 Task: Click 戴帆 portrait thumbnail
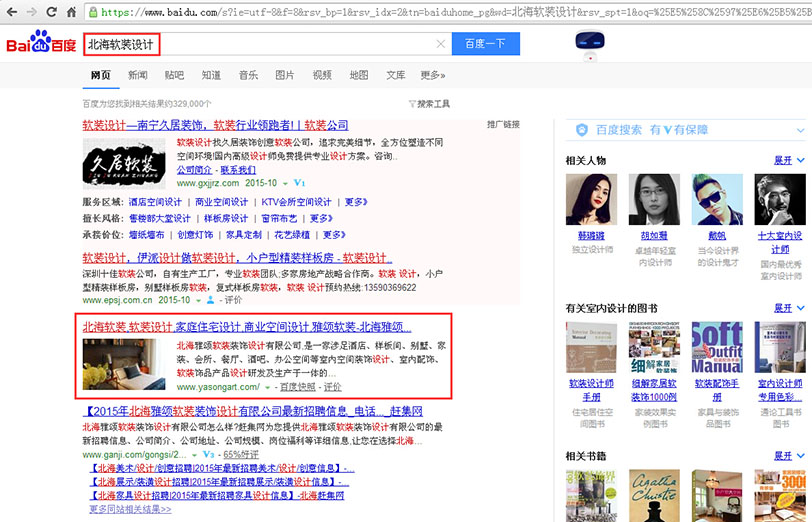[717, 199]
